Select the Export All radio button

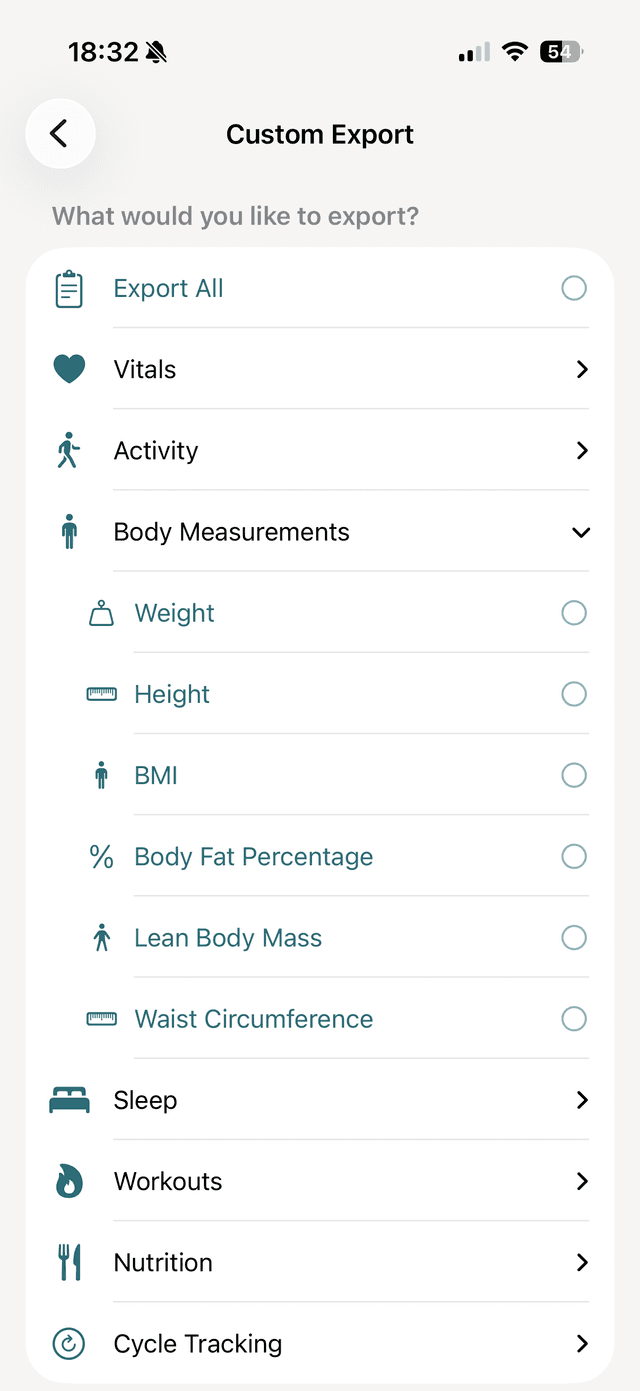click(574, 288)
